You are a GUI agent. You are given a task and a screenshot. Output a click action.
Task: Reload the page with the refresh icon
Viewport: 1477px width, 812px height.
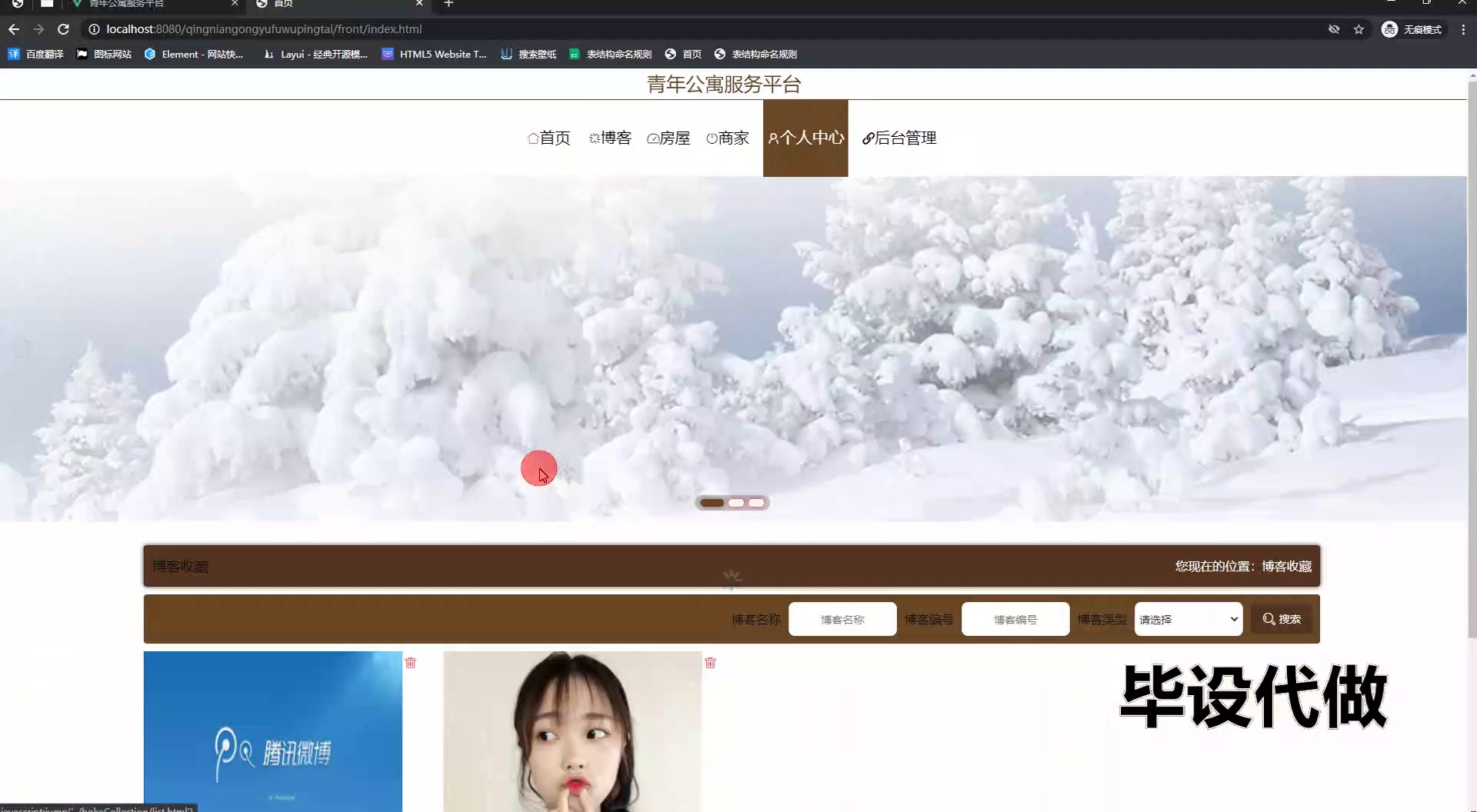pos(64,29)
